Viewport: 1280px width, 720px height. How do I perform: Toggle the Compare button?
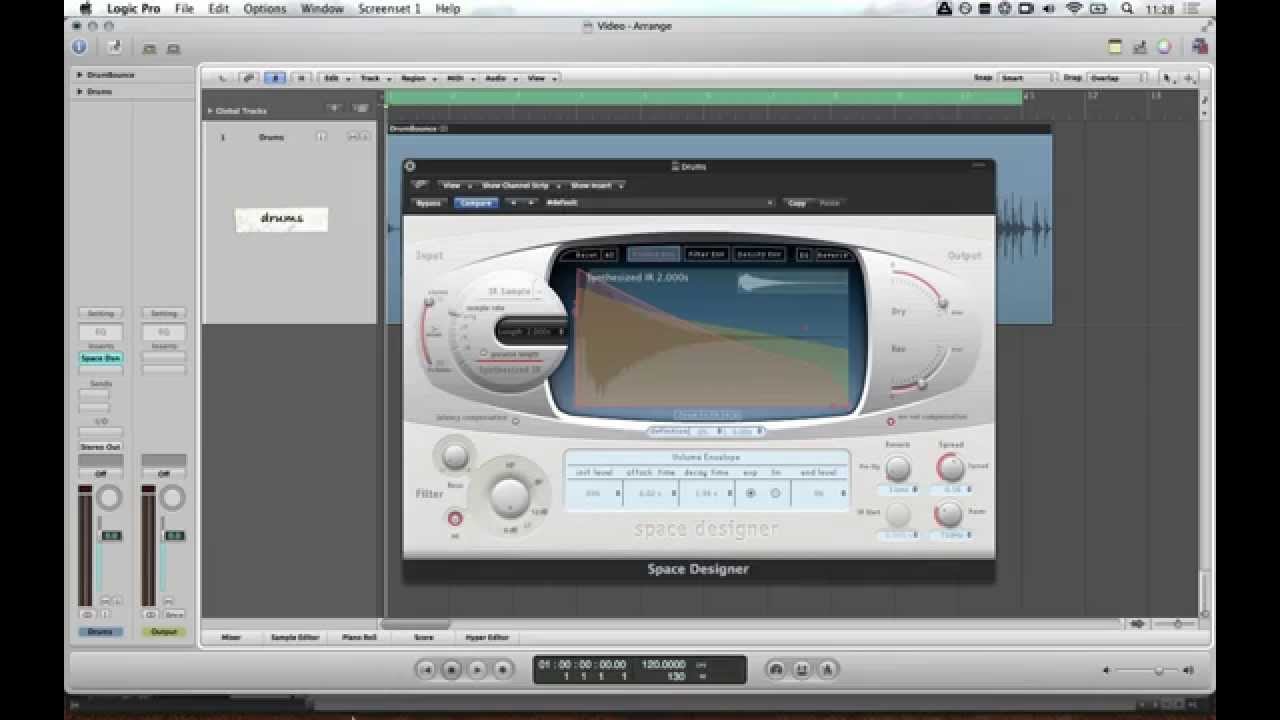click(476, 203)
